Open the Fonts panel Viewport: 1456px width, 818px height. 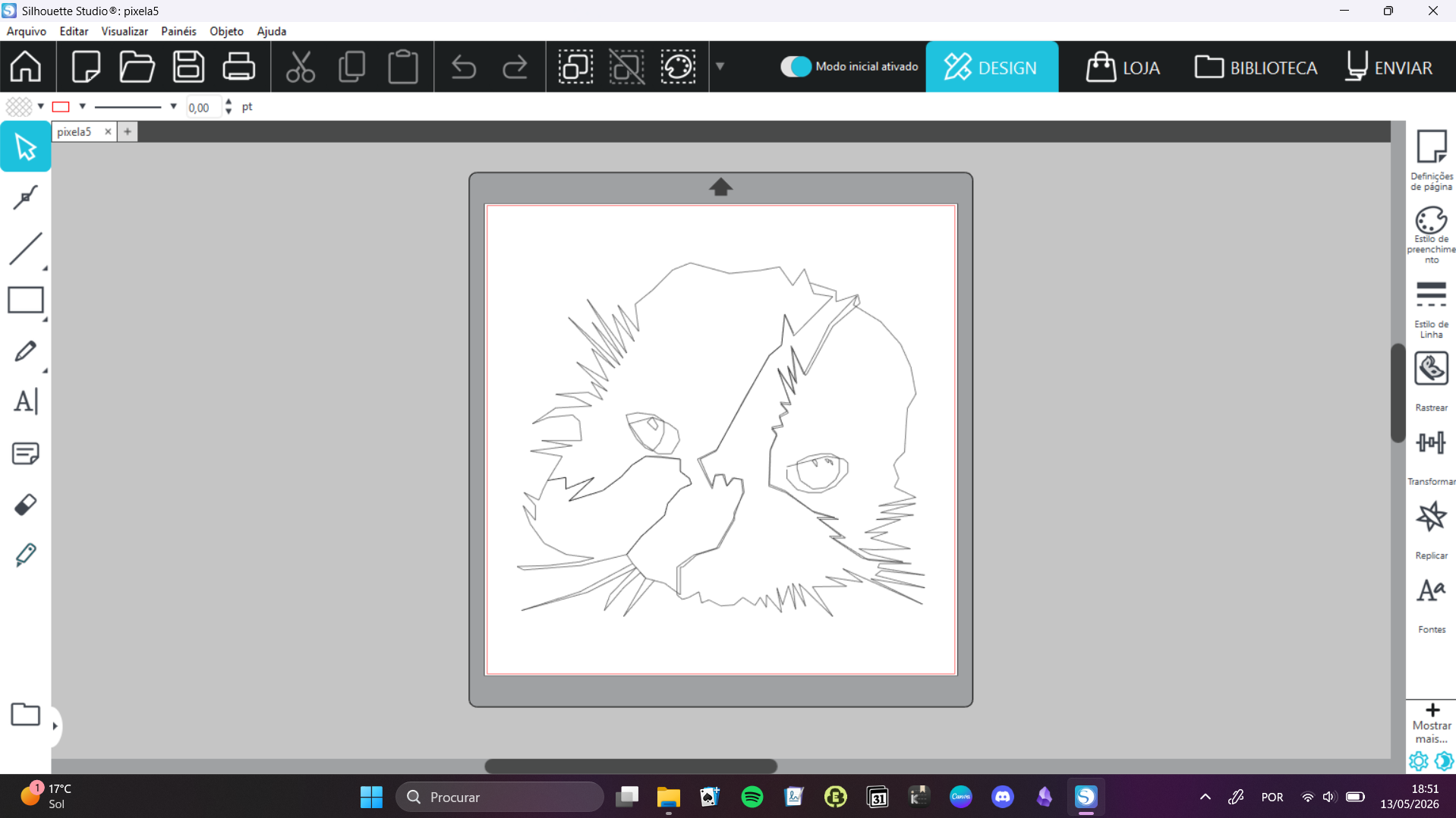(1432, 605)
